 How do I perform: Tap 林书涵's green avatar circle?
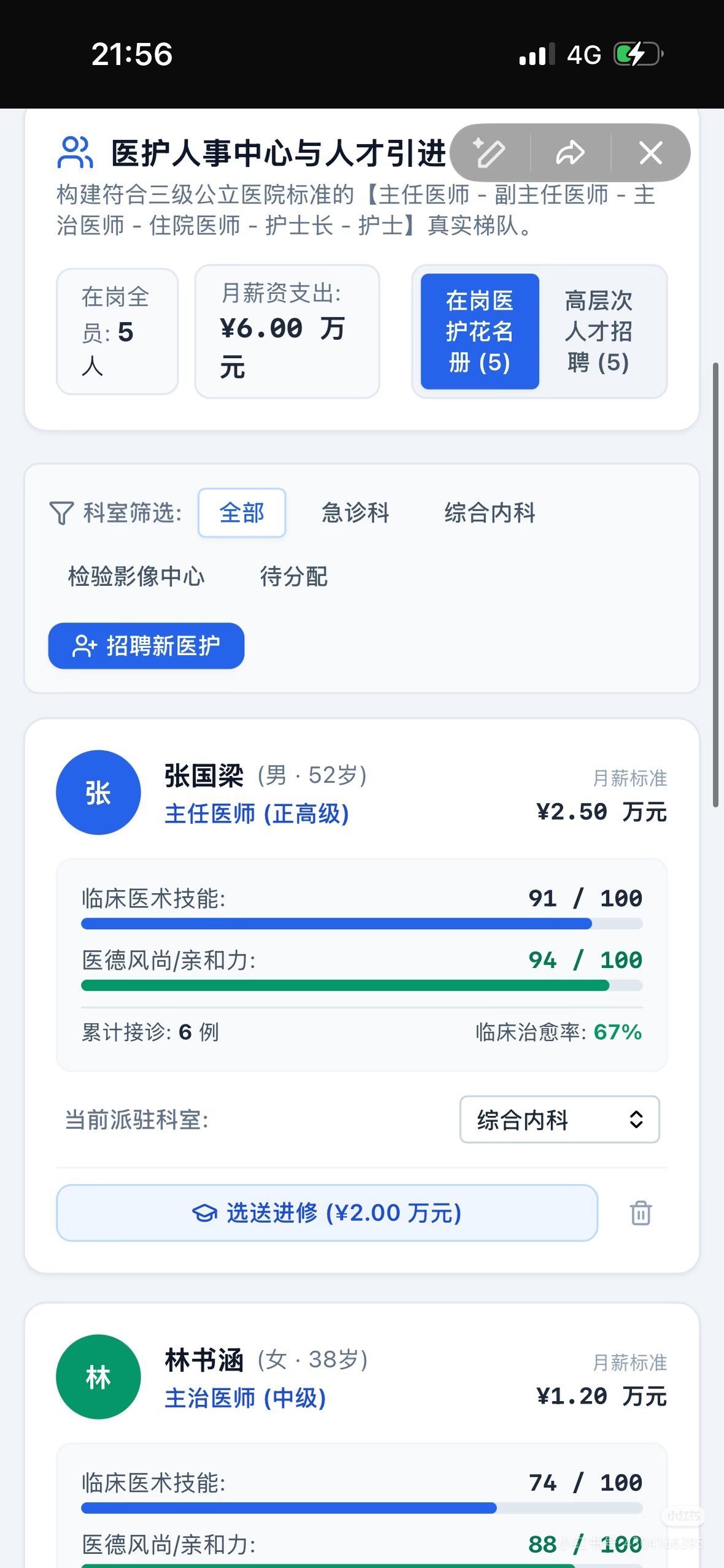pyautogui.click(x=98, y=1377)
